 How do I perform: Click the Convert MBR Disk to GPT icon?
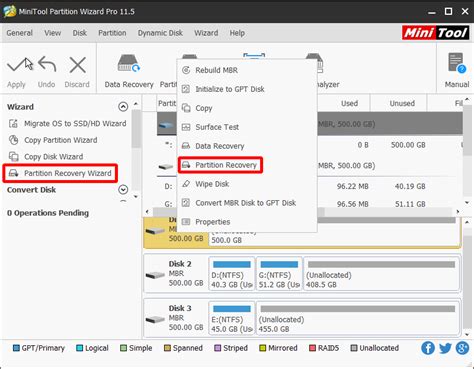click(186, 203)
